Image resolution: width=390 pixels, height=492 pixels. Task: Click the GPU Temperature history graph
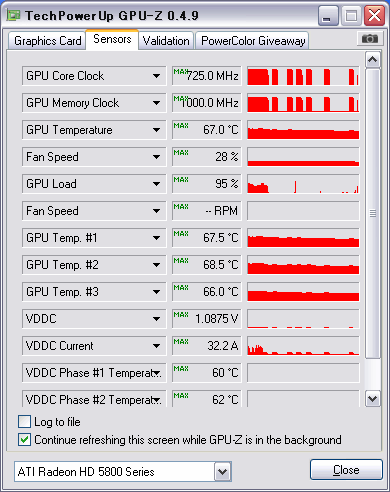click(x=303, y=130)
